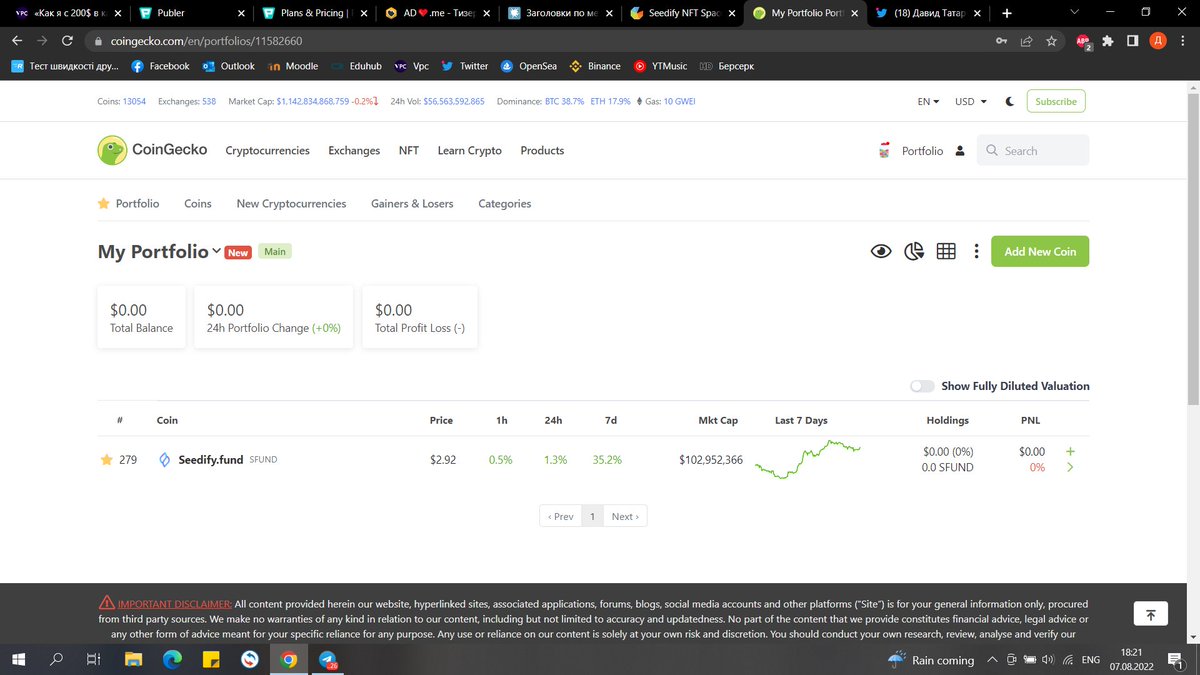
Task: Click the browser address bar URL
Action: click(x=206, y=41)
